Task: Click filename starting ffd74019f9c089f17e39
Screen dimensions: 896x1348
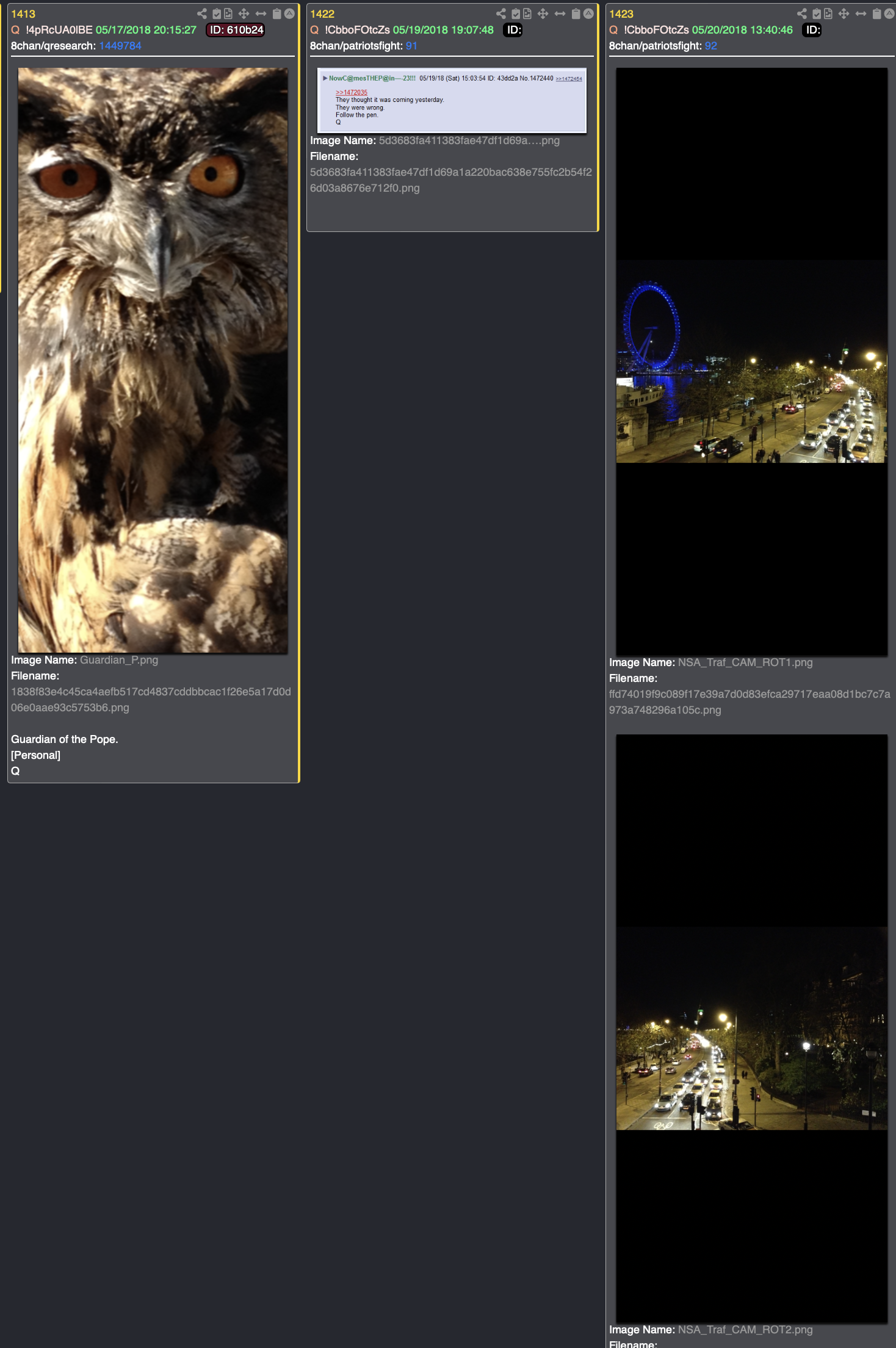Action: coord(750,702)
